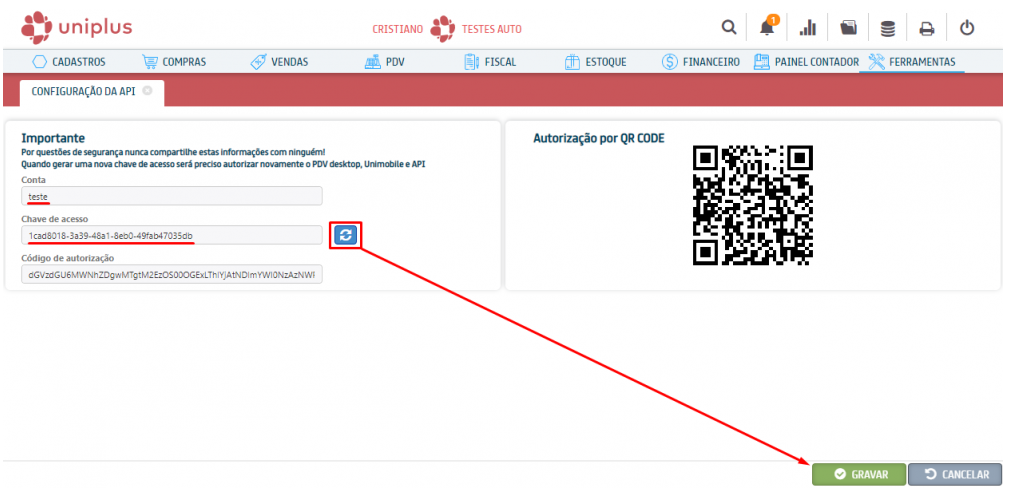1019x489 pixels.
Task: Close the Configuração da API tab
Action: click(x=148, y=90)
